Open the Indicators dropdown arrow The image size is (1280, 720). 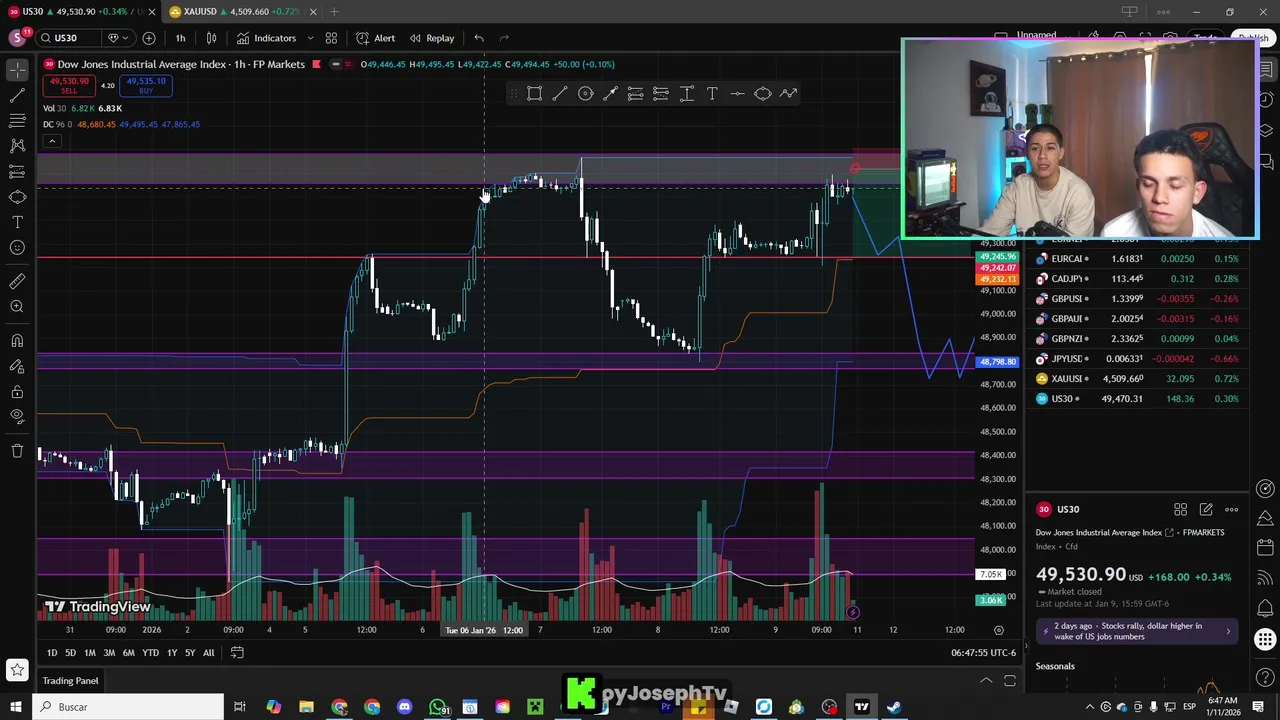[x=310, y=38]
